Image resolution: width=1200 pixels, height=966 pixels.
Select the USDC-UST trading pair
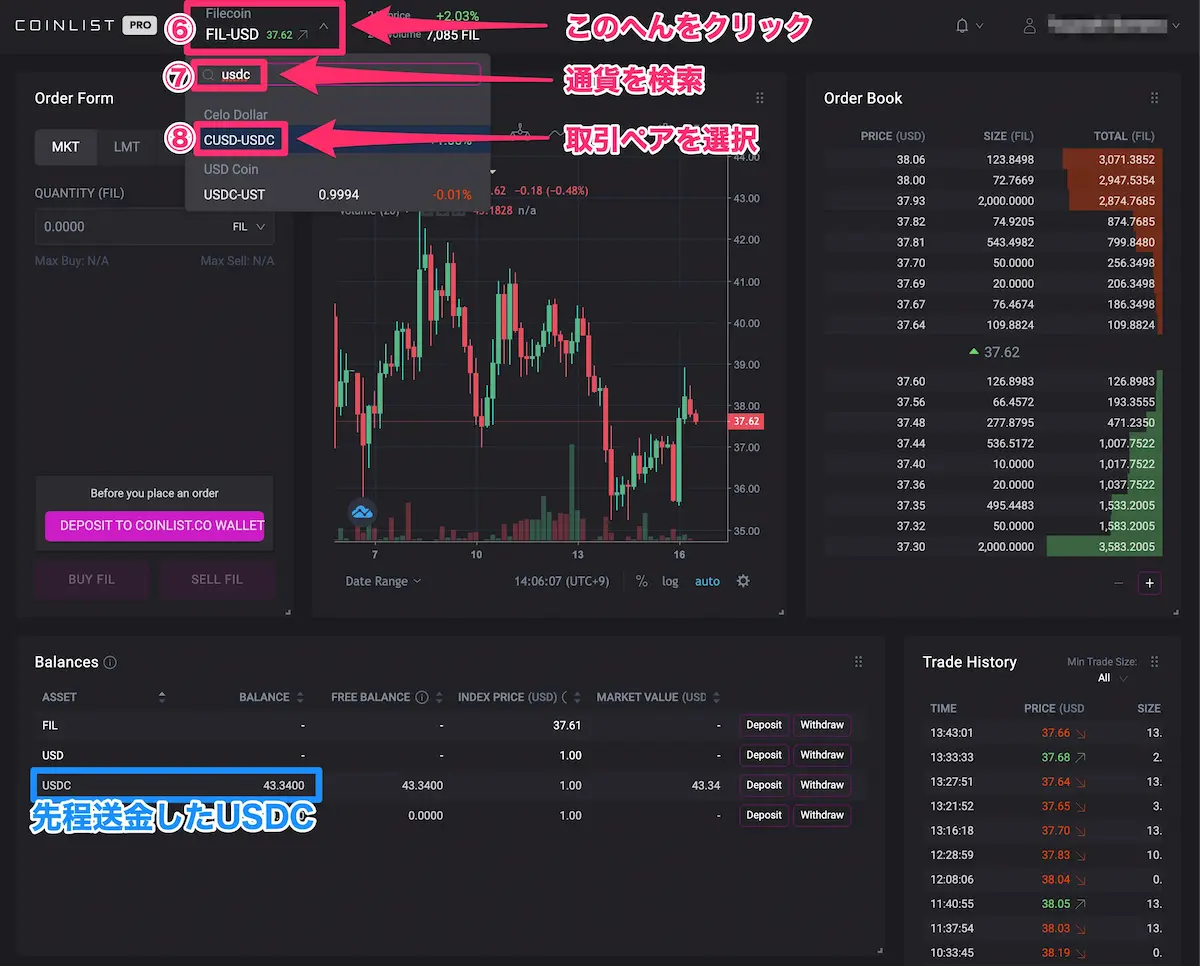pyautogui.click(x=337, y=195)
